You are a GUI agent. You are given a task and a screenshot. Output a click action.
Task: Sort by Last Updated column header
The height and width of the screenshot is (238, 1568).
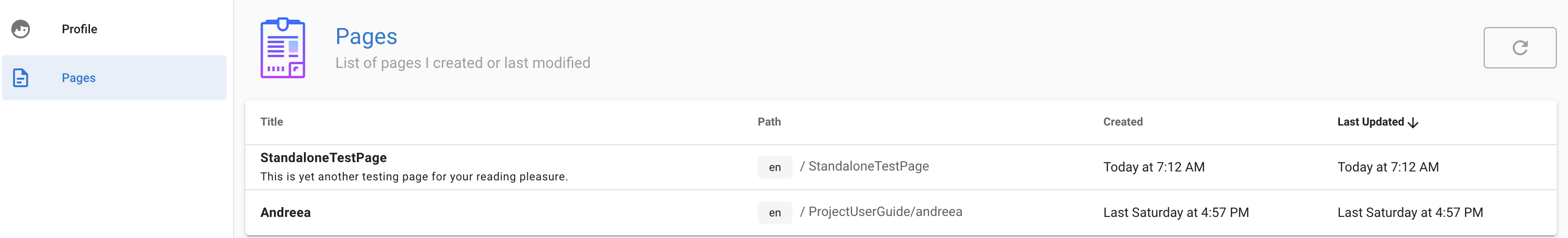click(1369, 122)
